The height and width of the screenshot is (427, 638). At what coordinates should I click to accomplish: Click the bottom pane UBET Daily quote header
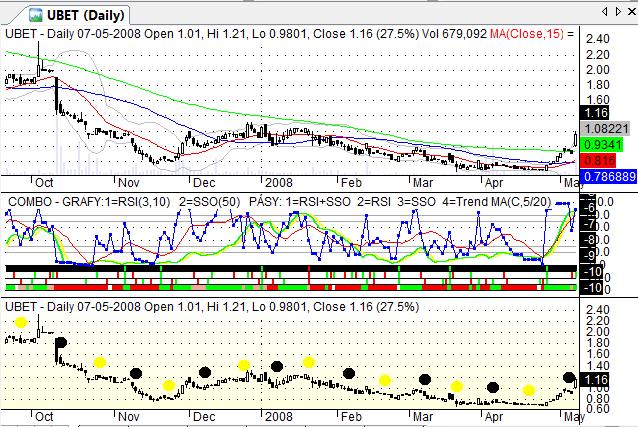[x=212, y=307]
